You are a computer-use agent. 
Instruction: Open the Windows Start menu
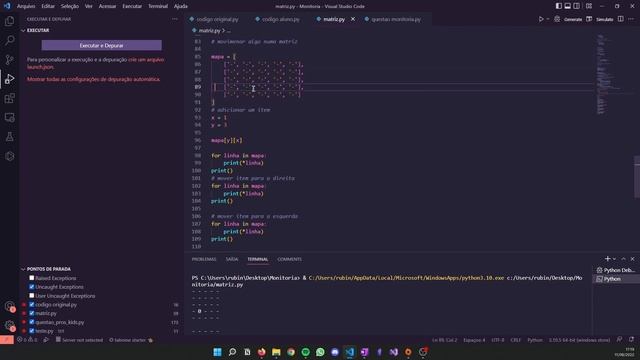point(218,352)
